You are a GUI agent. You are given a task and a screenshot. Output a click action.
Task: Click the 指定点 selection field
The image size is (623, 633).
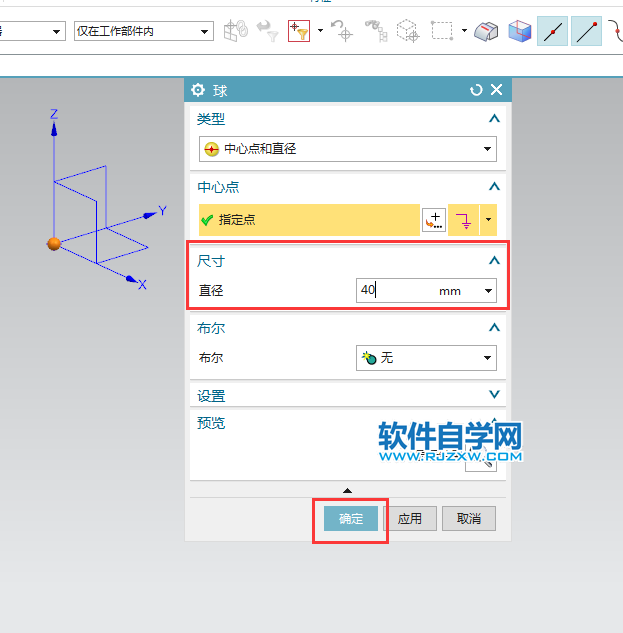(x=309, y=220)
